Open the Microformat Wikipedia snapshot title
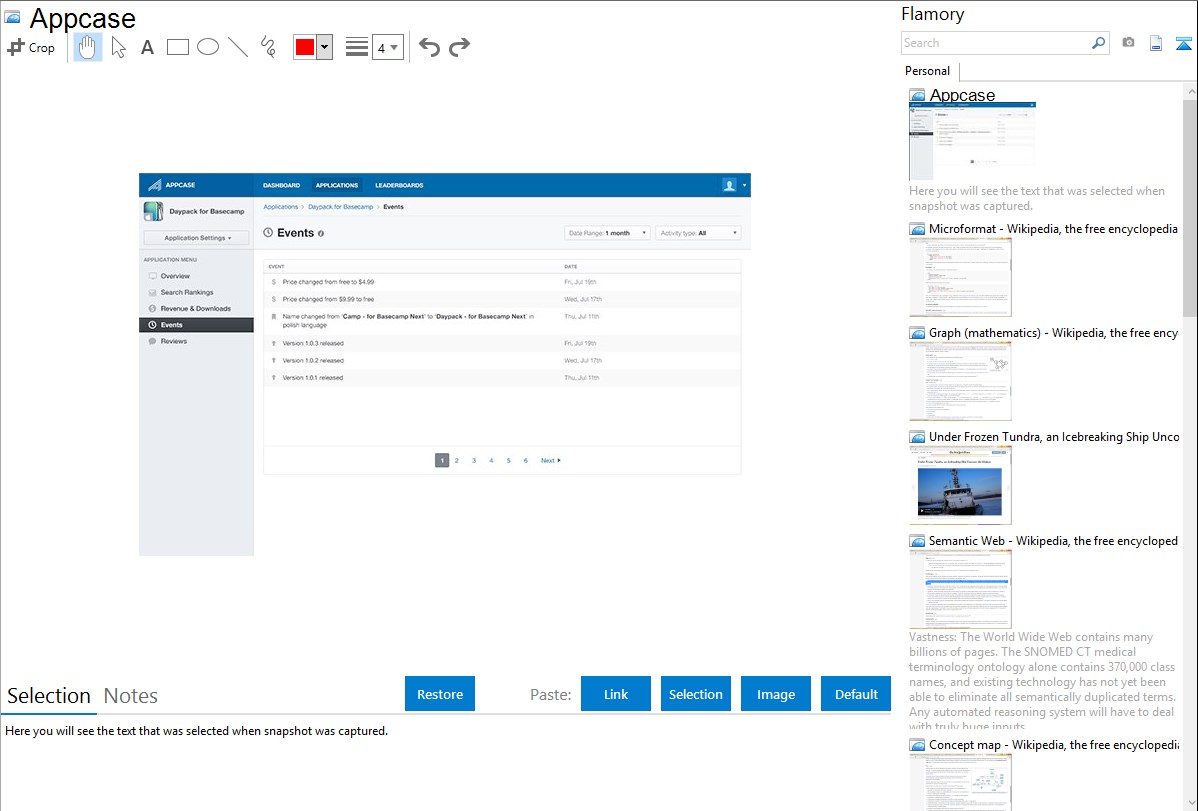The height and width of the screenshot is (811, 1198). point(1053,229)
